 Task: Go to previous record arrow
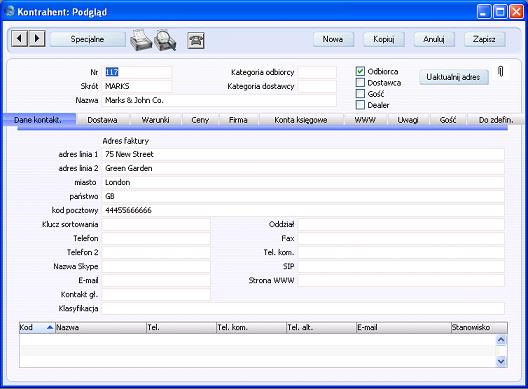click(20, 39)
